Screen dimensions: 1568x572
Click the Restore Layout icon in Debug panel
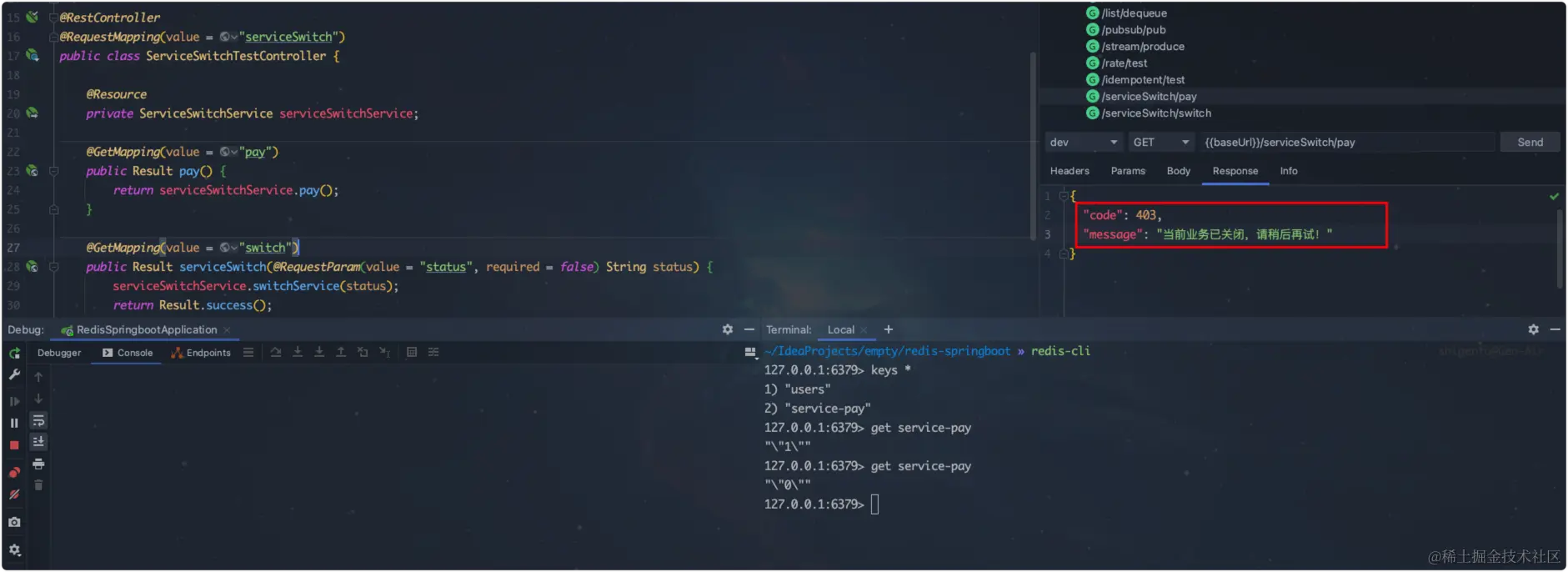pos(750,352)
